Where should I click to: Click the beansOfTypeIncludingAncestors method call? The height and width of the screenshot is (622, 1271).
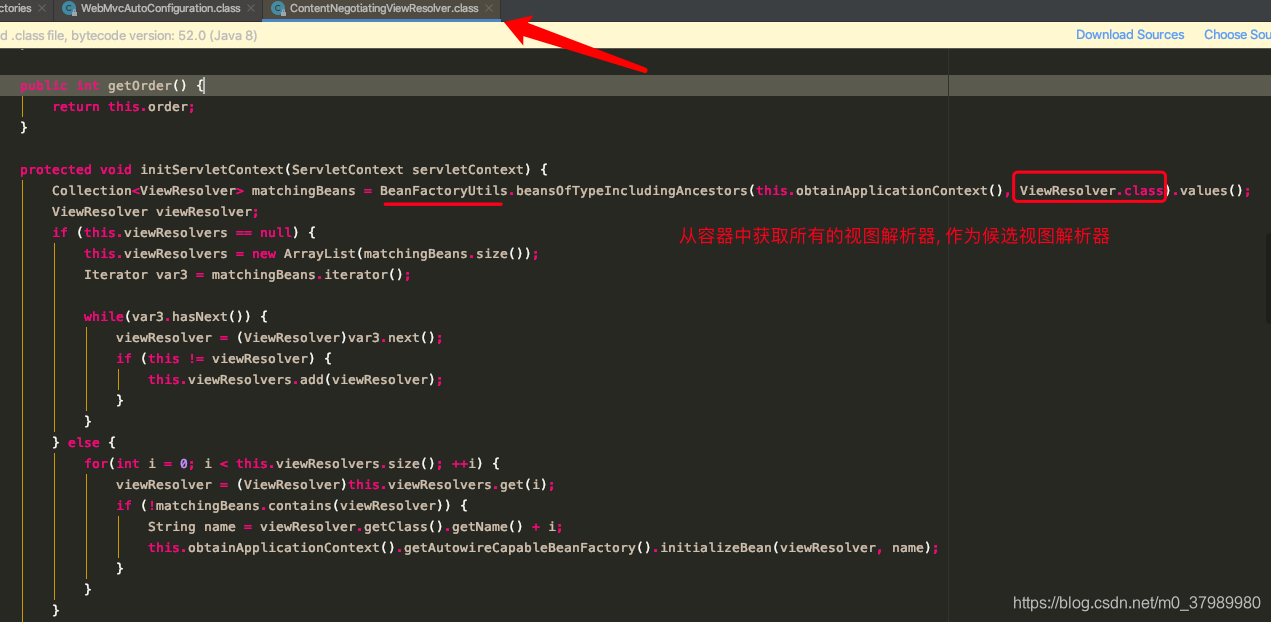[x=632, y=191]
